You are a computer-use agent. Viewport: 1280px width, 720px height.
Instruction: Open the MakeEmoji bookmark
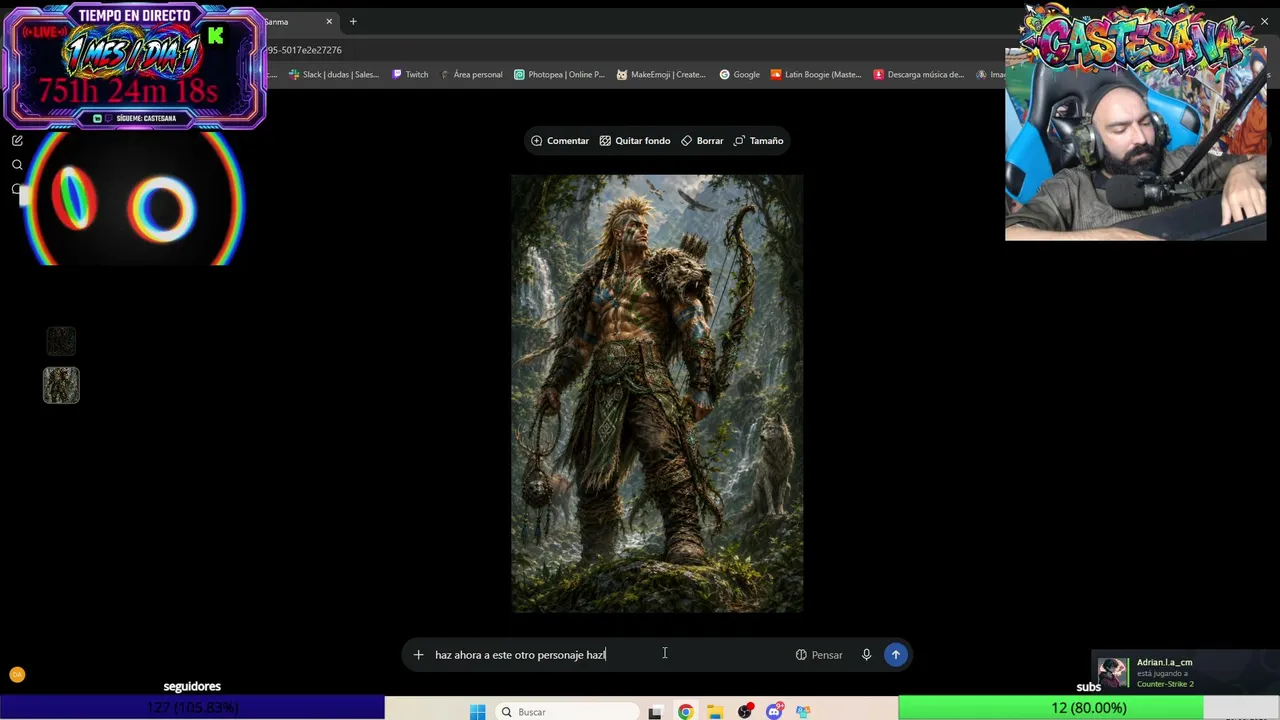661,74
